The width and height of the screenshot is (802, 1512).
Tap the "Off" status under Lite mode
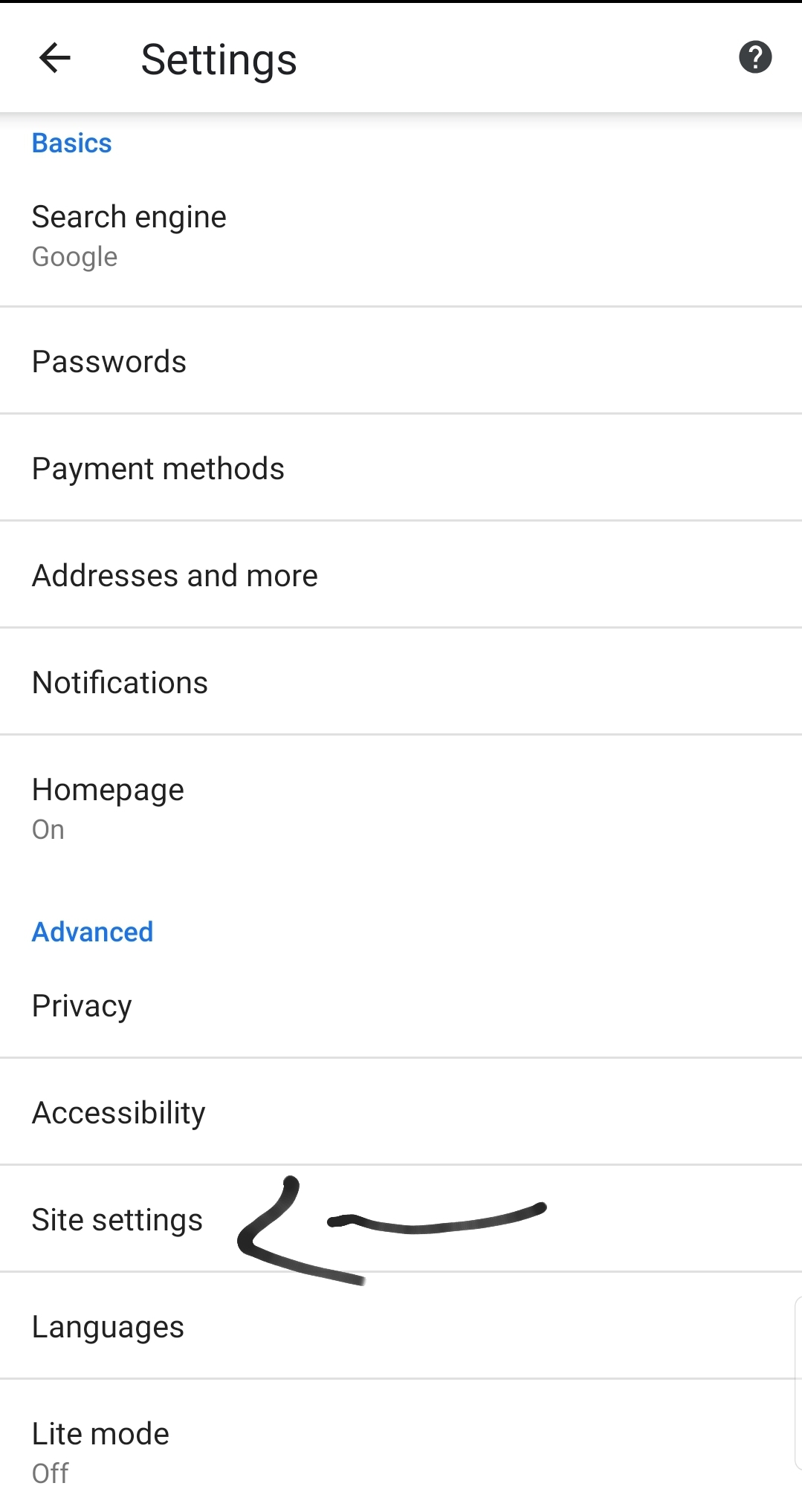click(50, 1473)
